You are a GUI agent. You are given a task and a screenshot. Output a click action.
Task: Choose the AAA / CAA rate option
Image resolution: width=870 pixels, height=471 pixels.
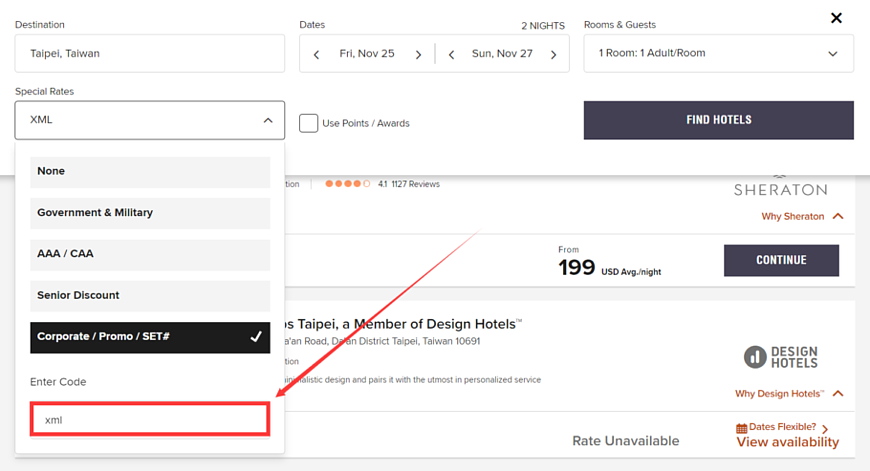150,254
